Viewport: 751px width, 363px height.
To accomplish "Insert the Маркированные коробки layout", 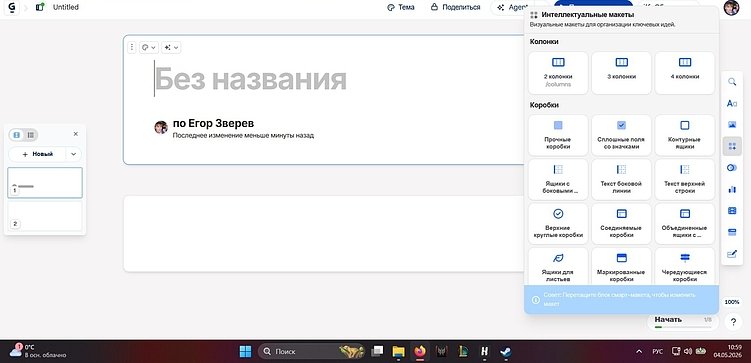I will pyautogui.click(x=621, y=266).
